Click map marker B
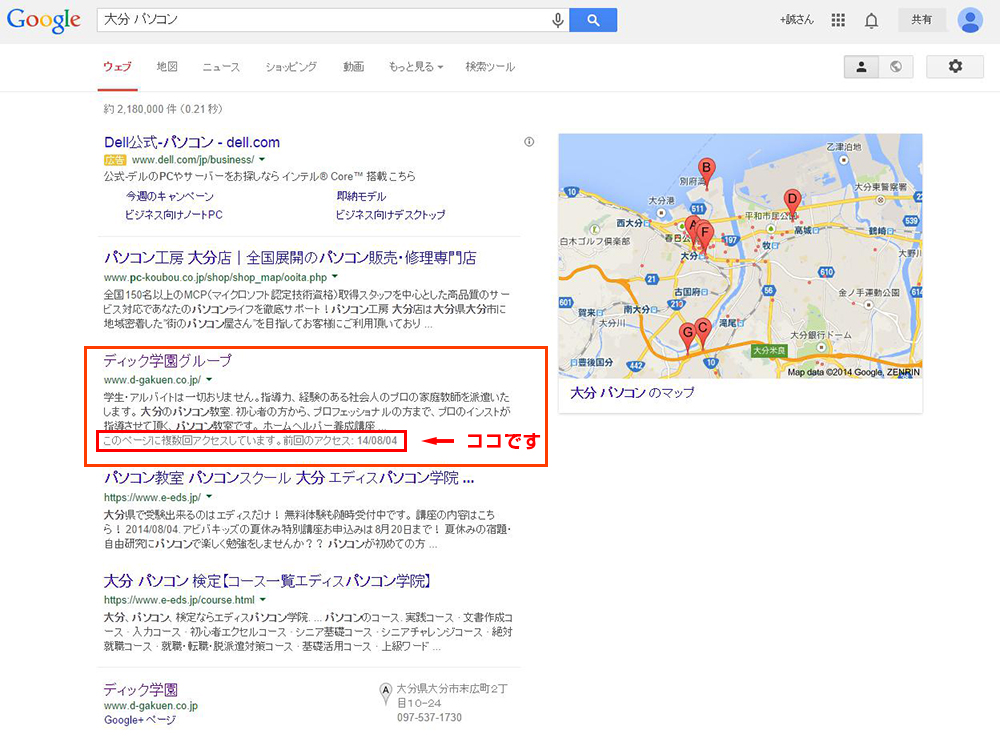The image size is (1000, 738). click(706, 171)
